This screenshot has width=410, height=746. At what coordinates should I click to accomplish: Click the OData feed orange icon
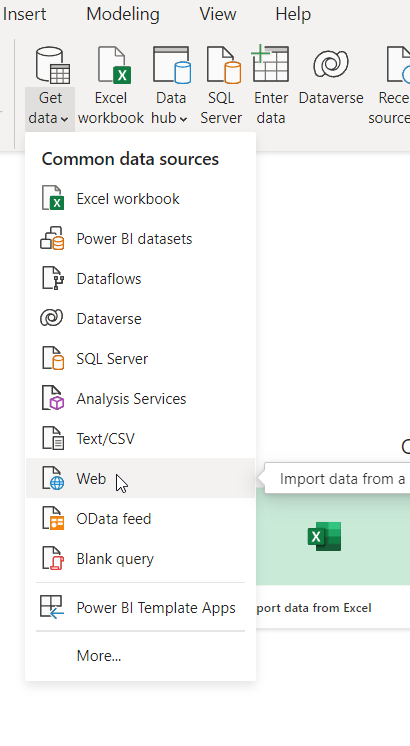pyautogui.click(x=52, y=518)
